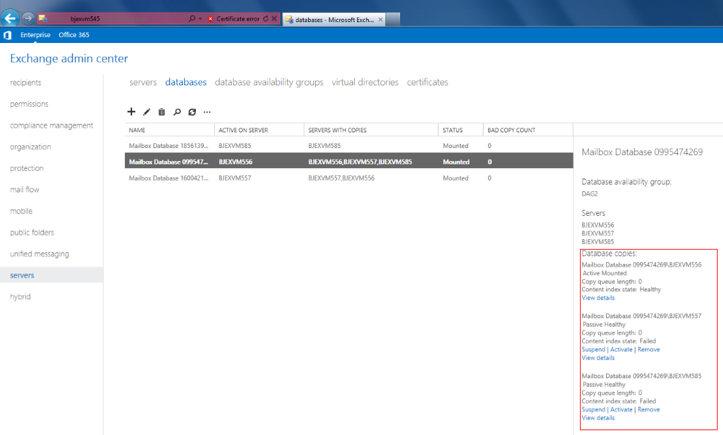This screenshot has height=435, width=723.
Task: Click the Add new database plus icon
Action: 131,112
